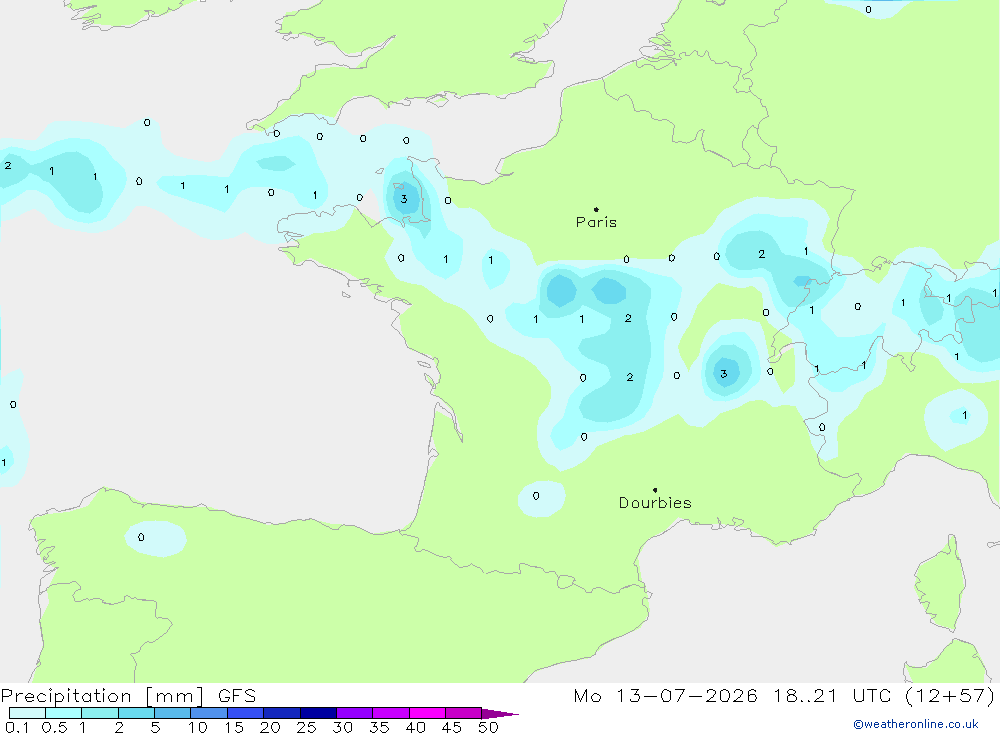Pick the legend swatch between 0.1 and 0.5
Screen dimensions: 1000x733
(27, 713)
